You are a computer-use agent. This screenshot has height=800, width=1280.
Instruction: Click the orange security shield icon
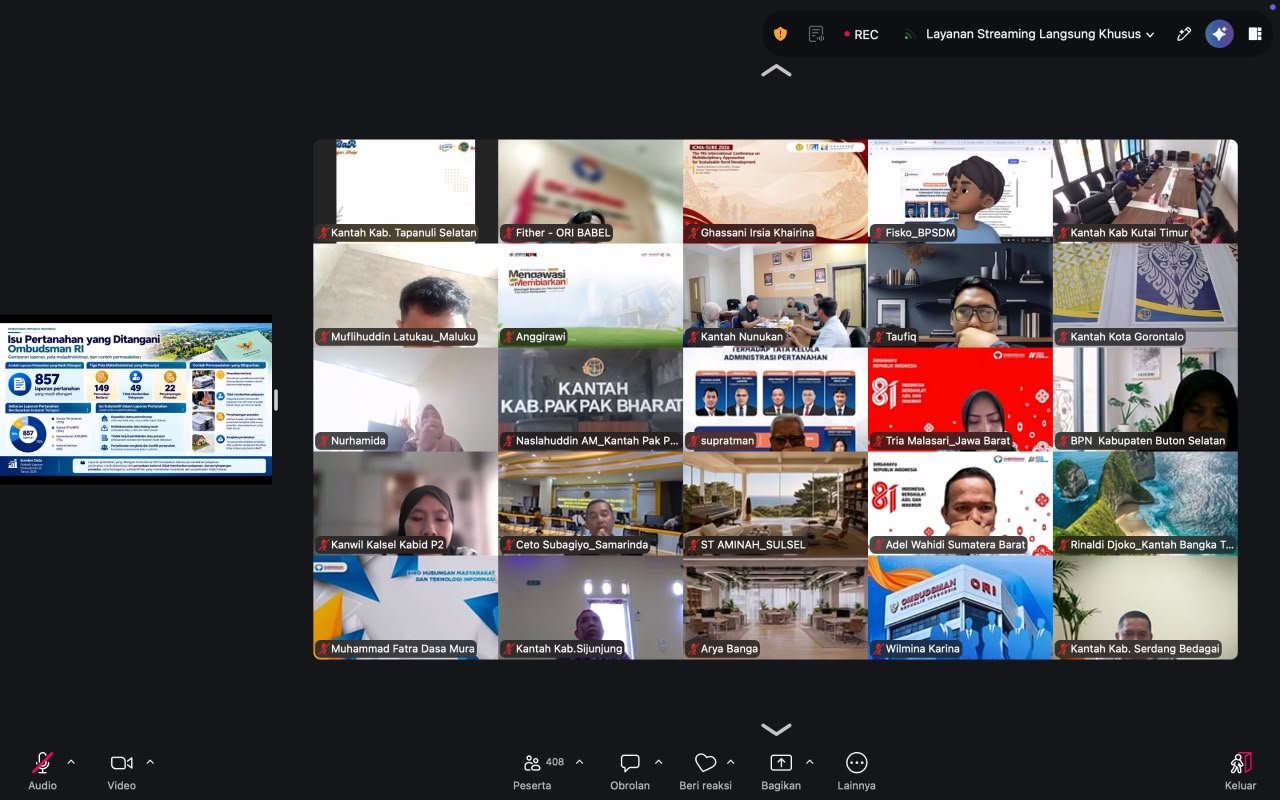[780, 34]
